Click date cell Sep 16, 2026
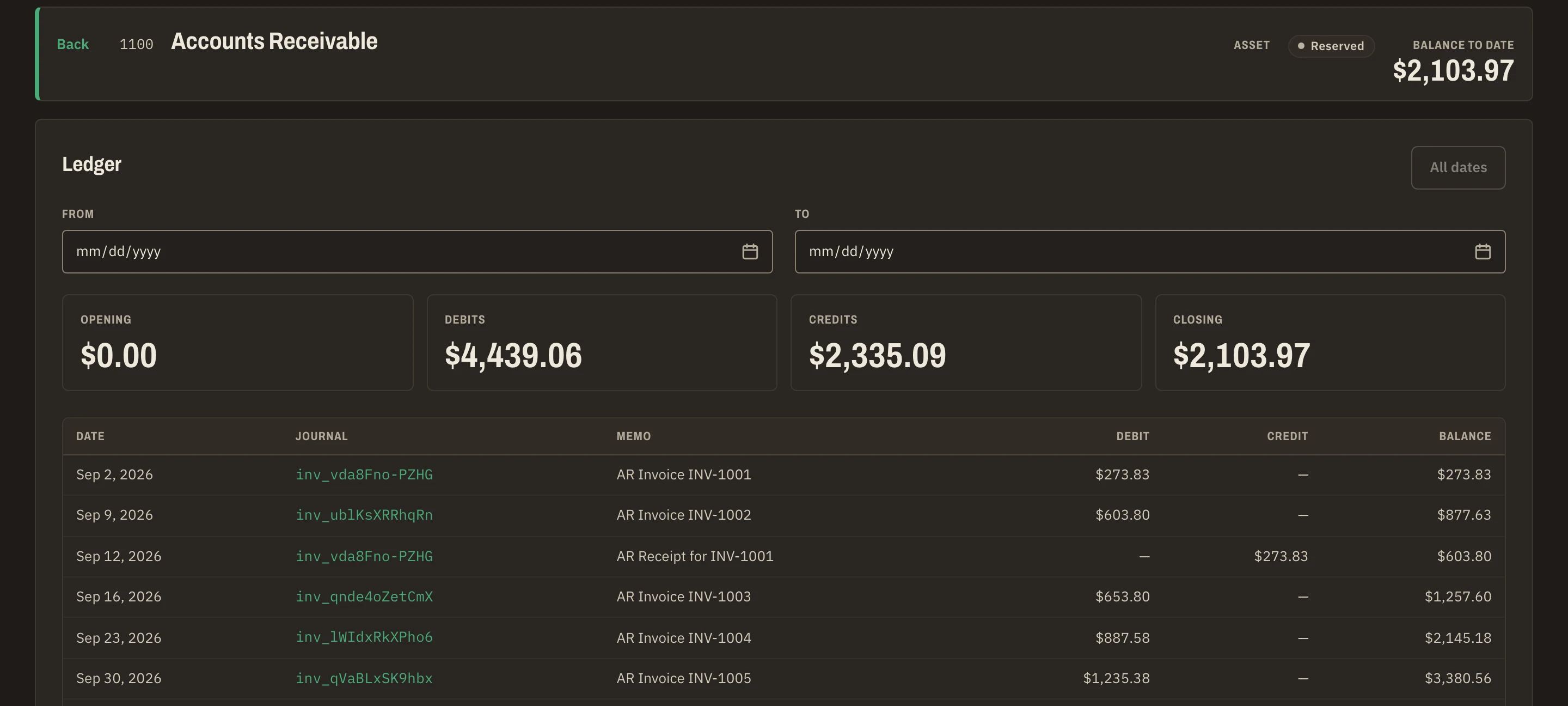 pyautogui.click(x=119, y=597)
